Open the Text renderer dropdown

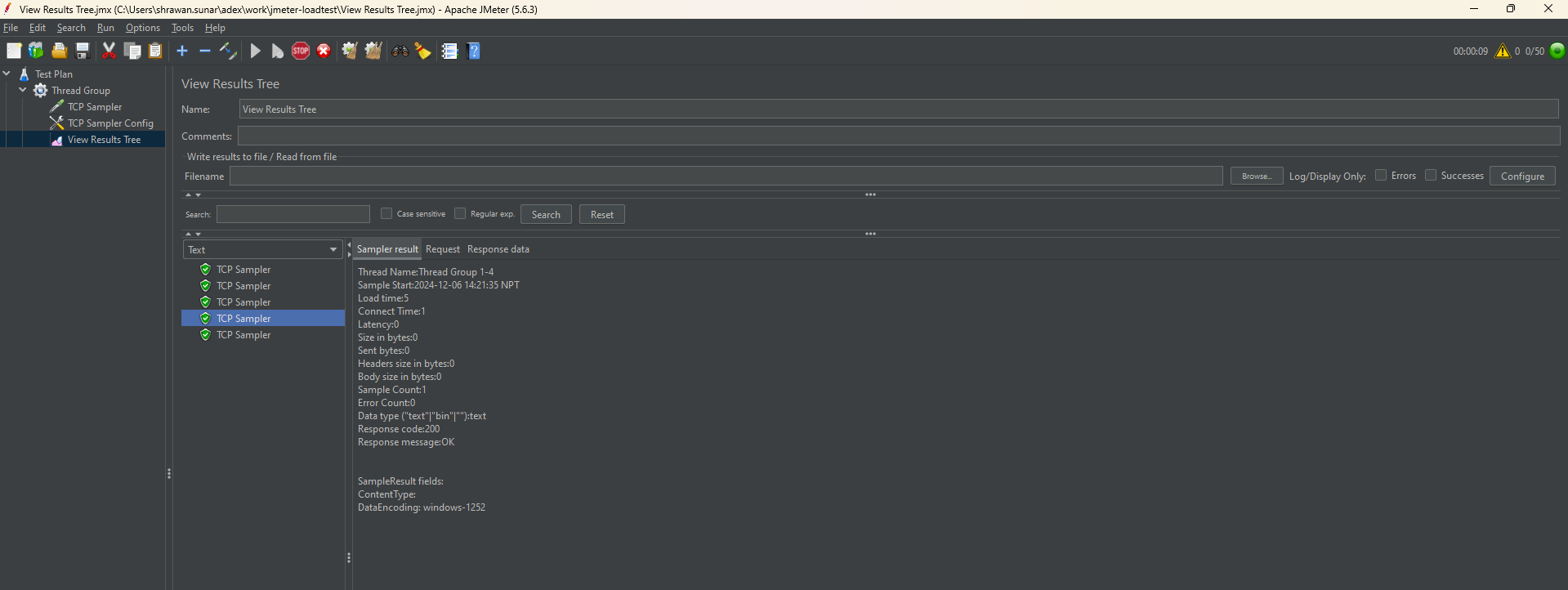[x=262, y=249]
